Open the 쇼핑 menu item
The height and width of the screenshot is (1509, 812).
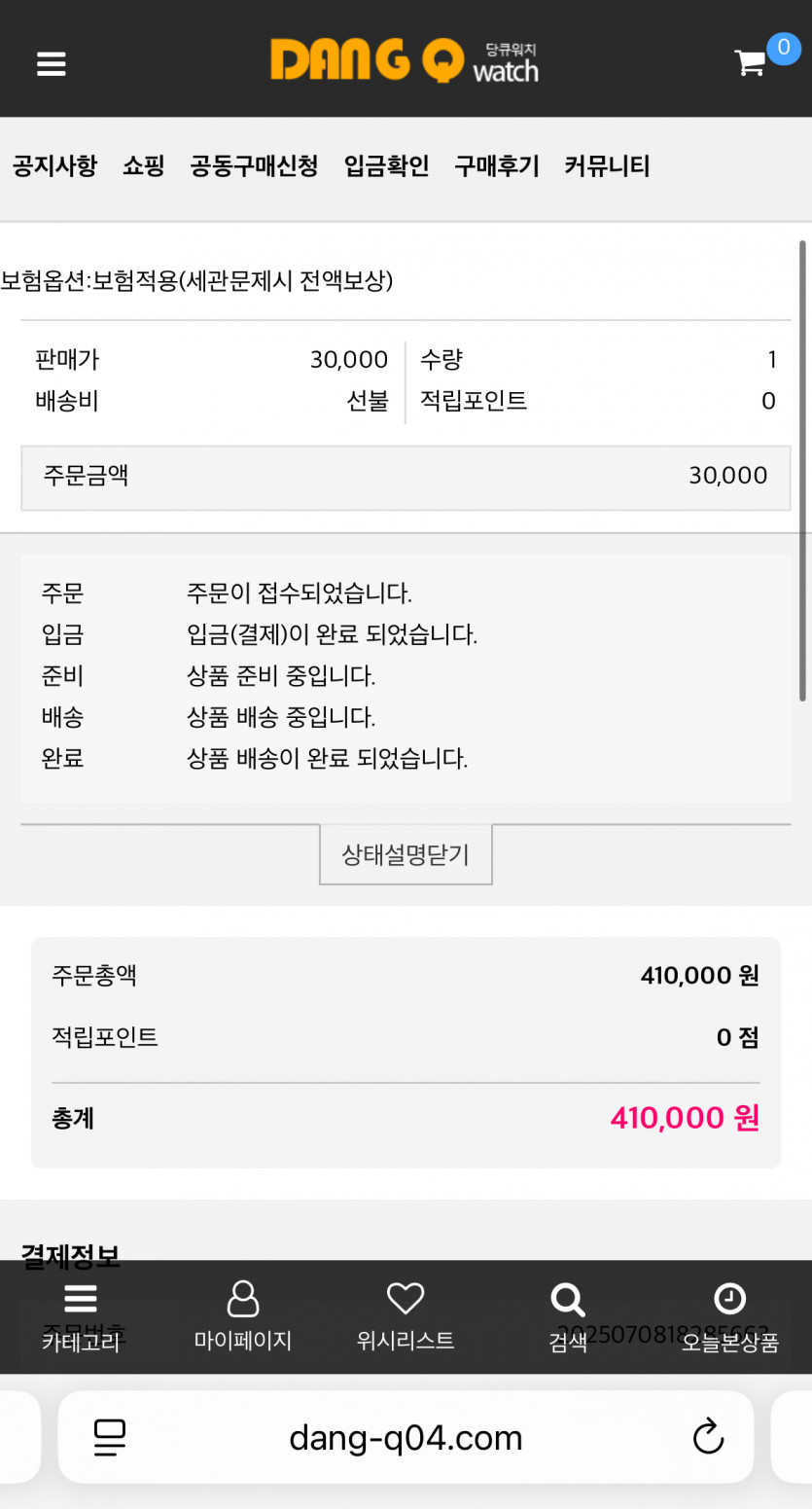144,166
